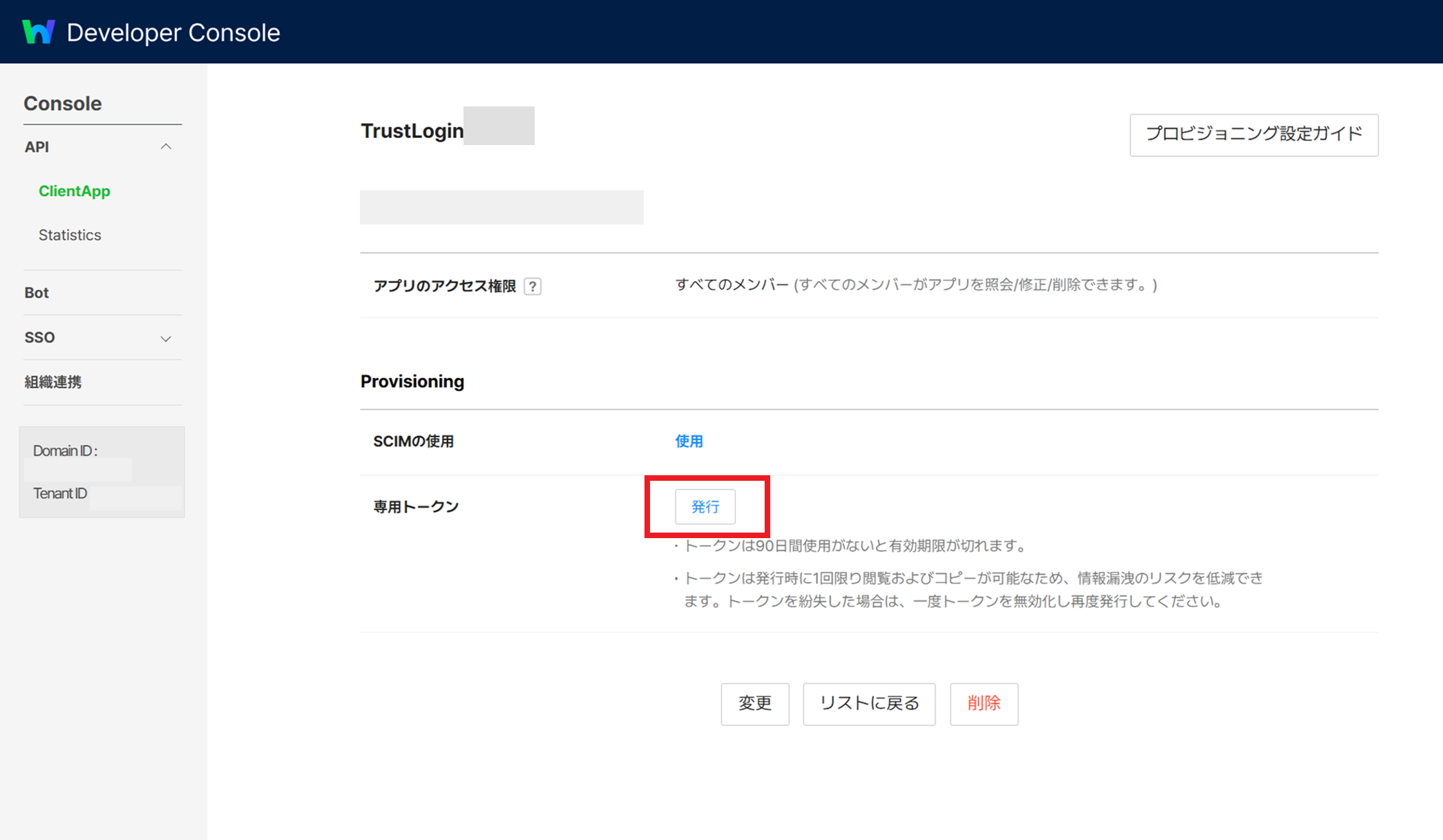The image size is (1443, 840).
Task: Return to list with リストに戻る
Action: pyautogui.click(x=869, y=704)
